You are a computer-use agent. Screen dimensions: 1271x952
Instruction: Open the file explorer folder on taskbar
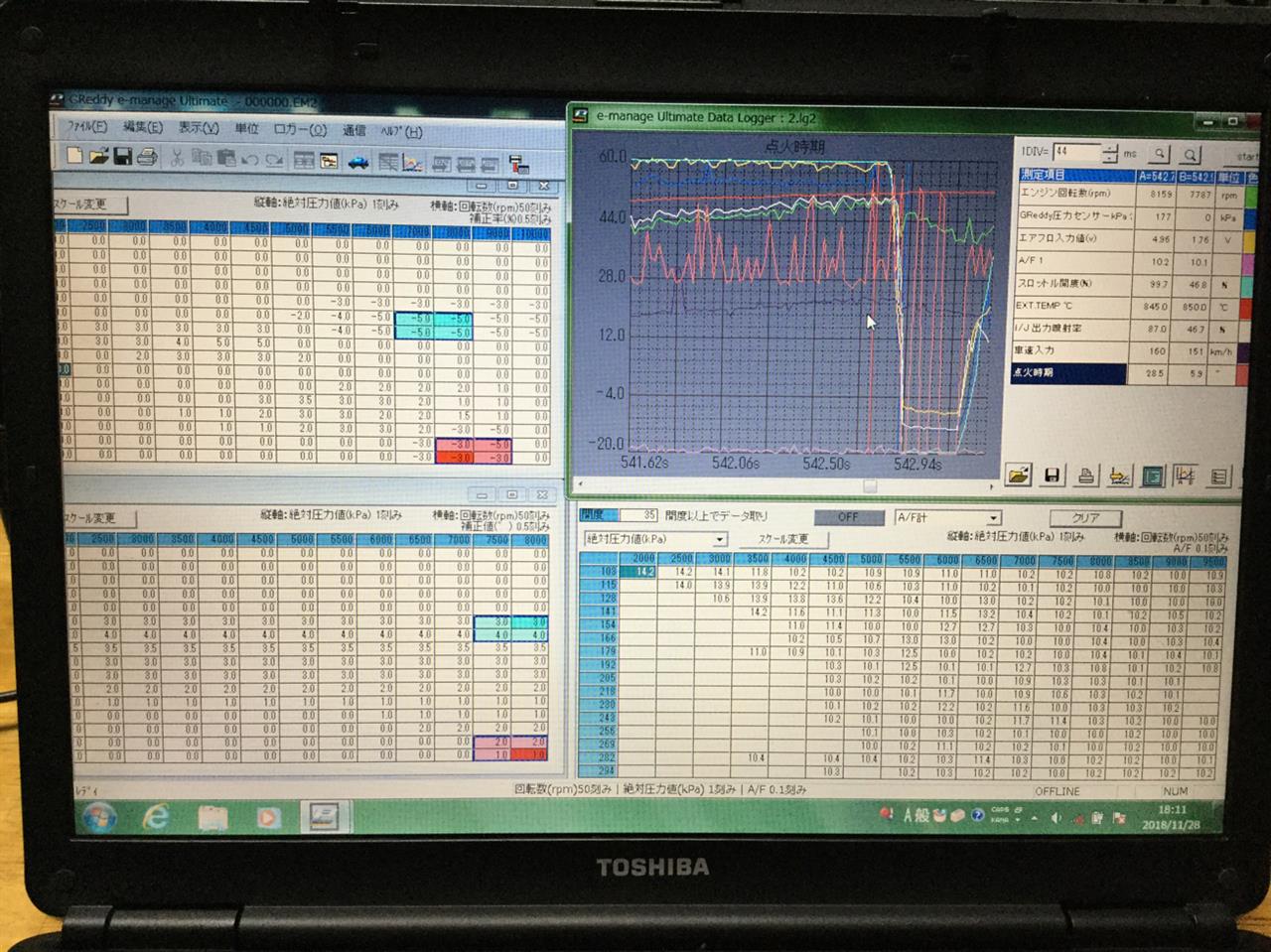212,818
